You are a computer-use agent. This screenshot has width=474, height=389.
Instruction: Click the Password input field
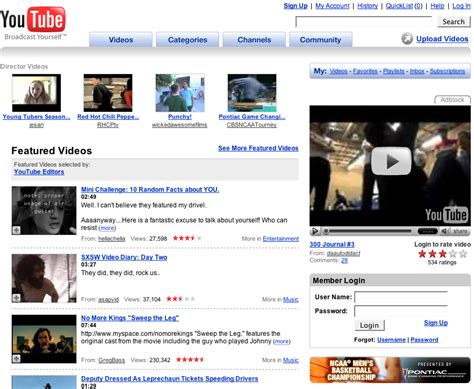(401, 311)
